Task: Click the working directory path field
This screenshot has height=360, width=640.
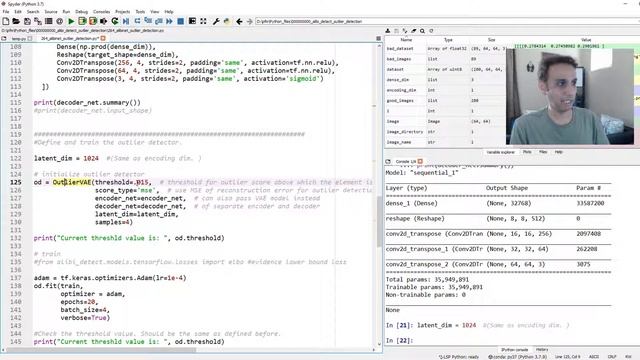Action: 447,21
